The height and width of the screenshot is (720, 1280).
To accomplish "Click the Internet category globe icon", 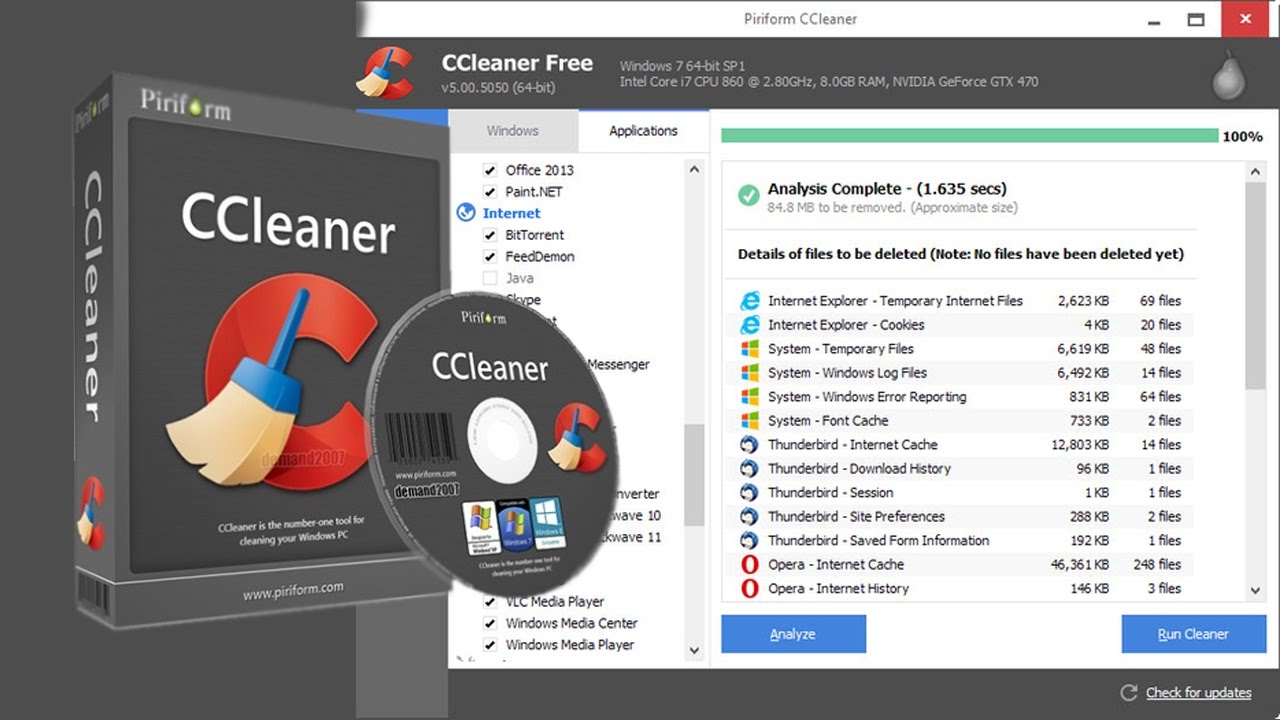I will (x=465, y=213).
